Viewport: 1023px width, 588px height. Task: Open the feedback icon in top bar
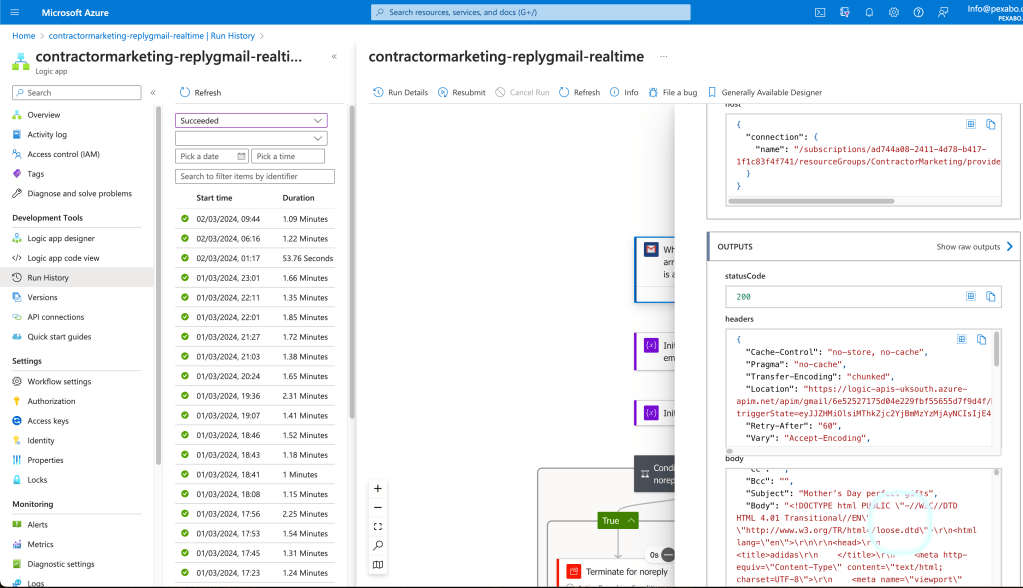[943, 12]
